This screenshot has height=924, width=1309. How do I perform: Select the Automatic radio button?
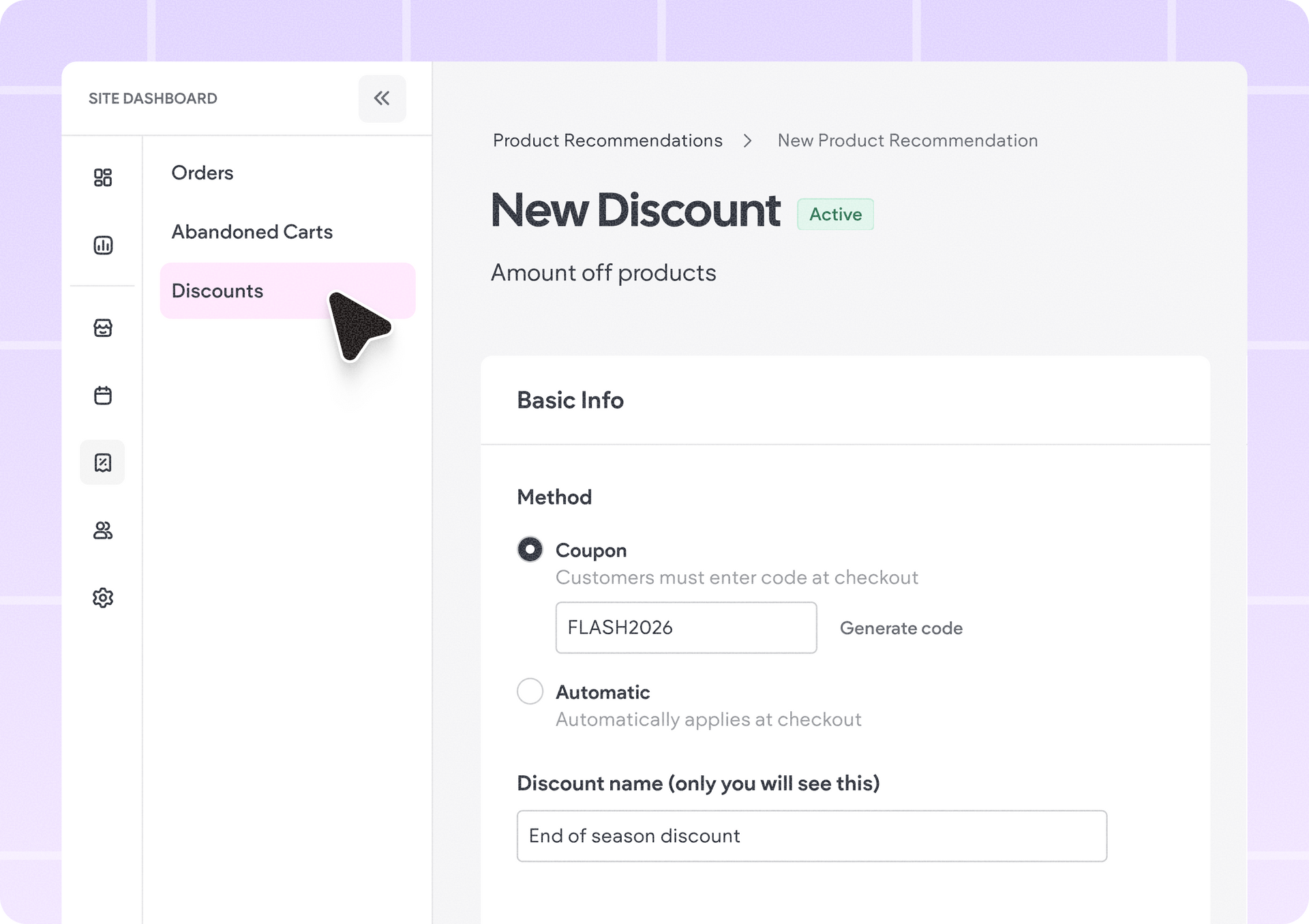point(530,691)
